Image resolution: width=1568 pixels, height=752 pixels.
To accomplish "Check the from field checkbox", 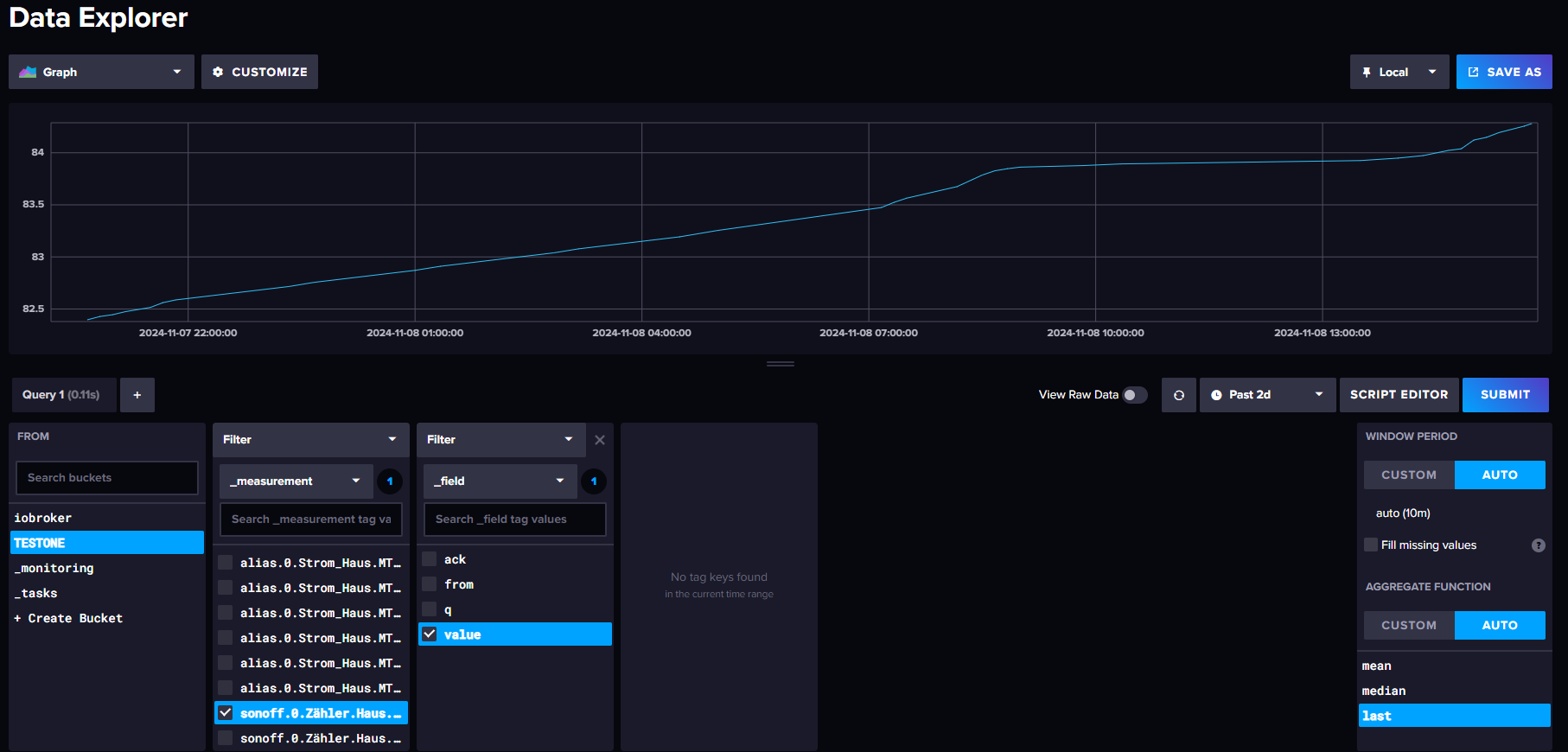I will (x=430, y=584).
